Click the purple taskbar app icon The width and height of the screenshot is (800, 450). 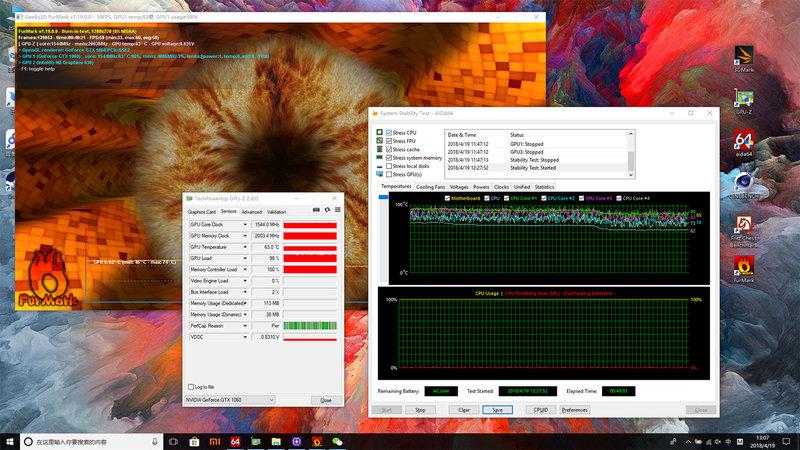pyautogui.click(x=296, y=441)
